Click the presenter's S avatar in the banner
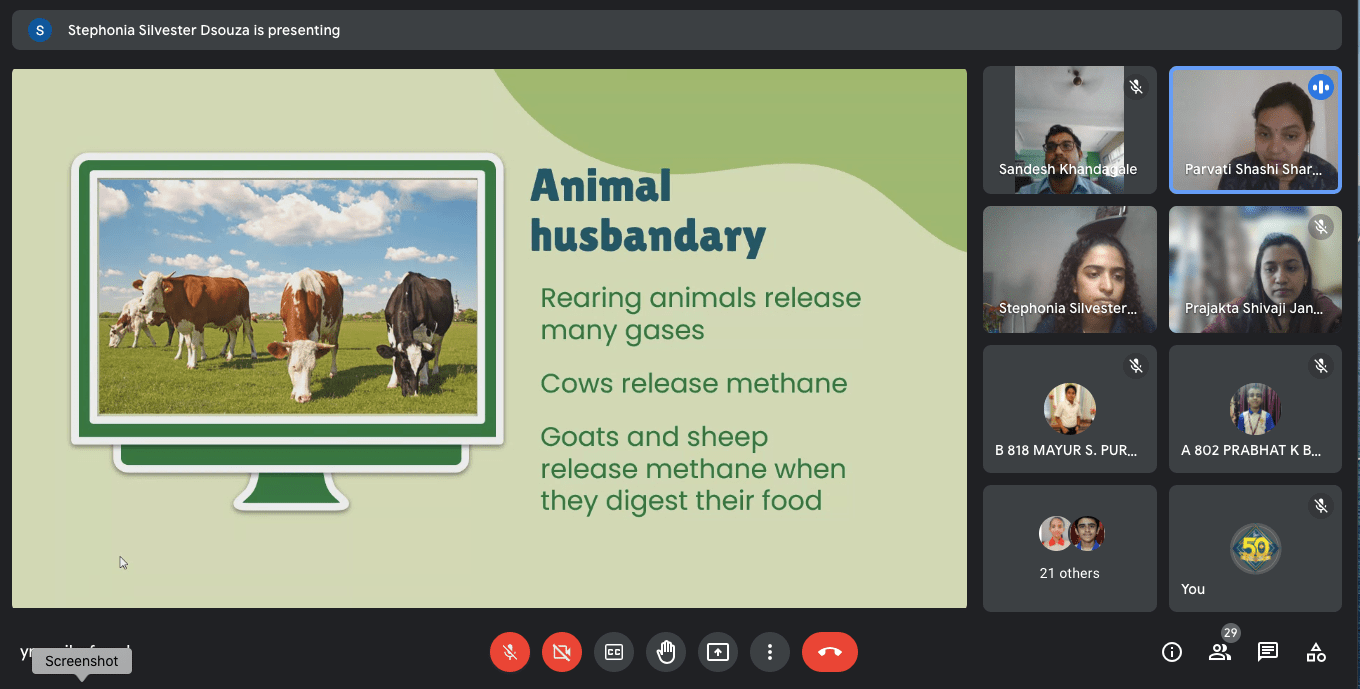Viewport: 1360px width, 689px height. [40, 30]
